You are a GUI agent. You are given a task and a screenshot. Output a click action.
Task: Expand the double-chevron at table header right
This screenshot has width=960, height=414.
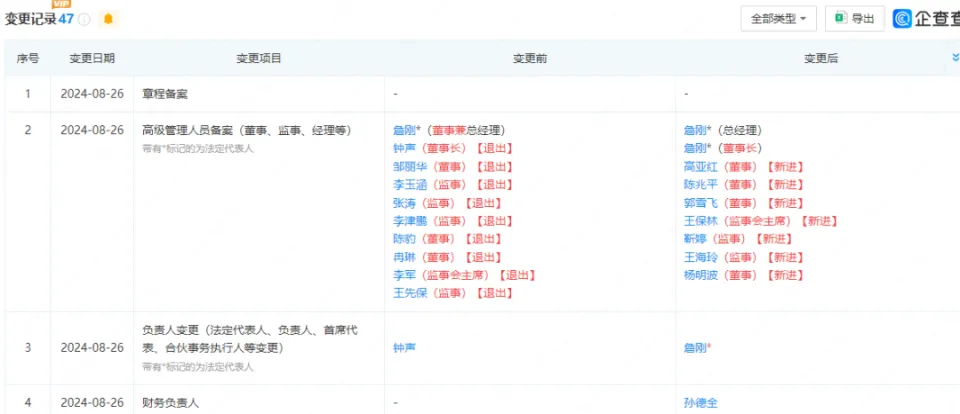point(955,58)
